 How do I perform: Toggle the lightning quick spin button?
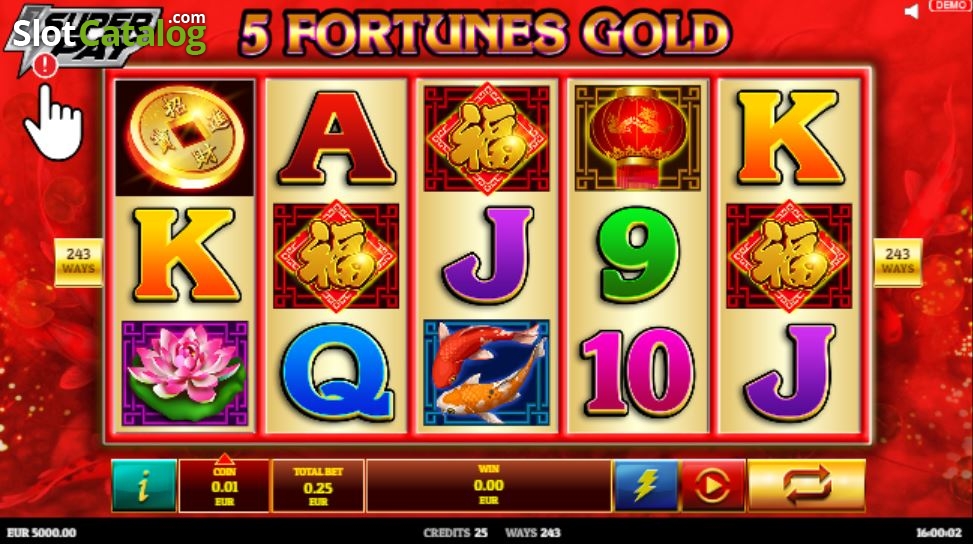tap(645, 486)
